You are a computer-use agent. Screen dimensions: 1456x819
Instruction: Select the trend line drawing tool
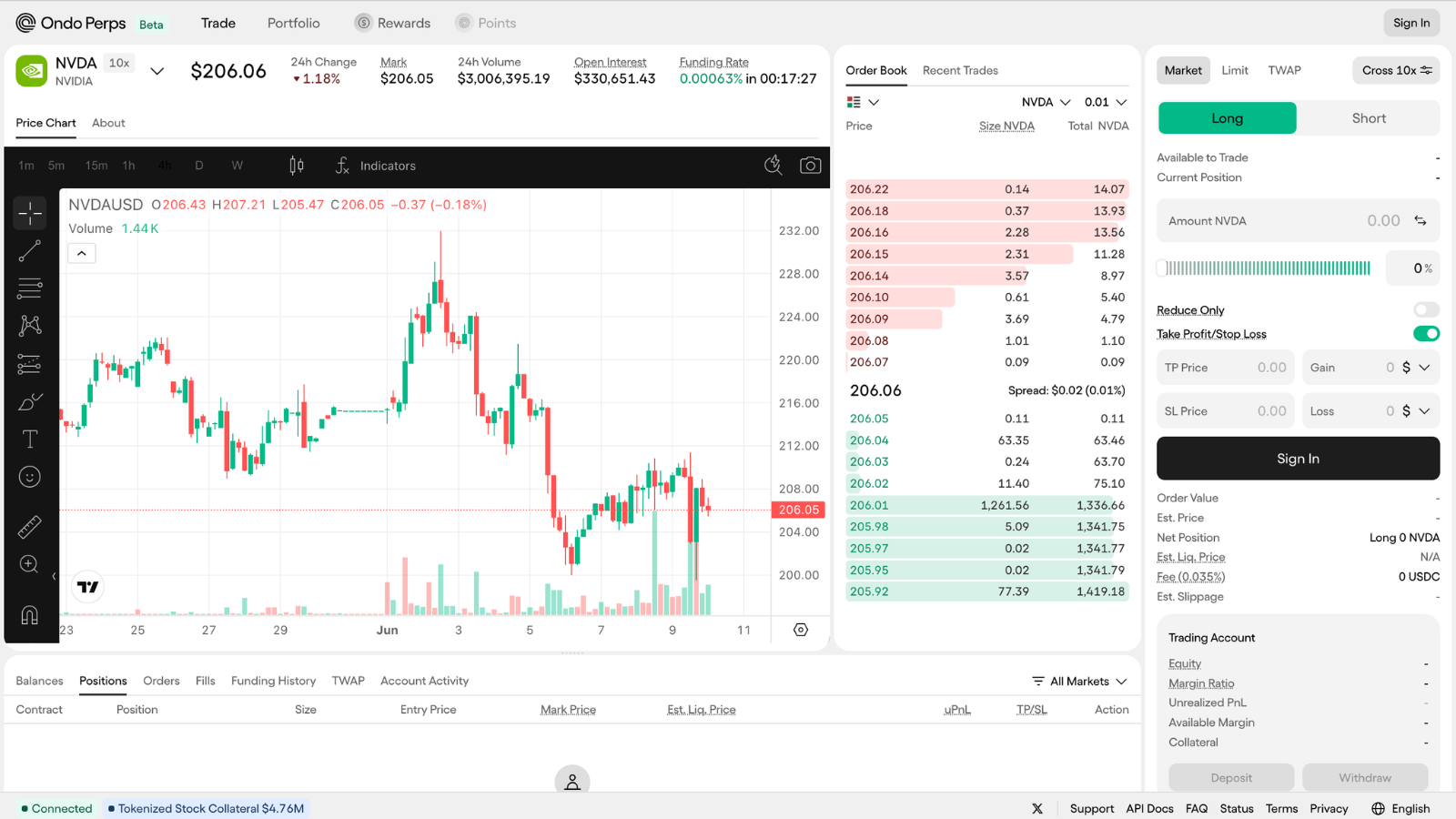coord(30,250)
